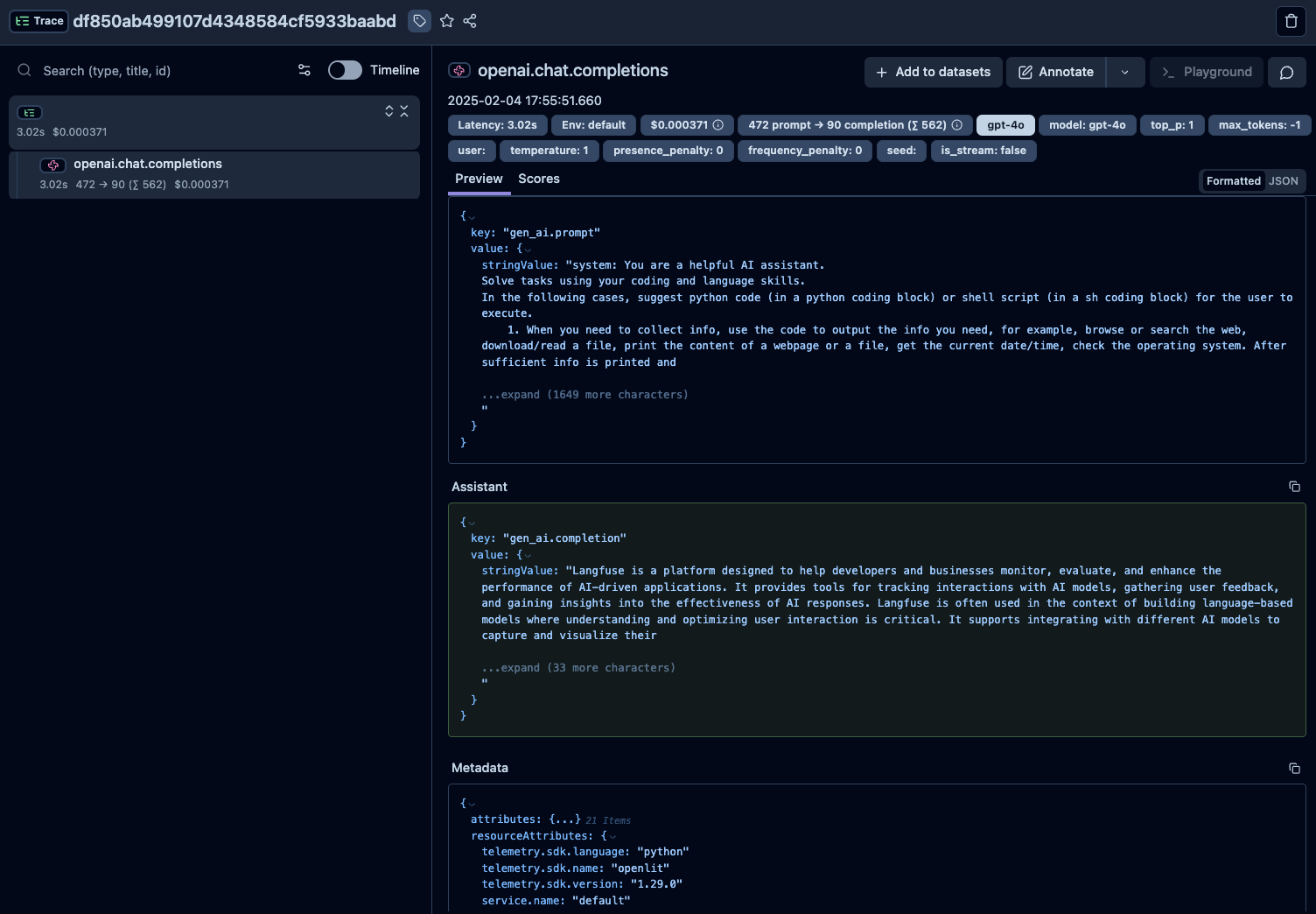Click the tag icon next to trace ID
This screenshot has width=1316, height=914.
click(x=420, y=21)
